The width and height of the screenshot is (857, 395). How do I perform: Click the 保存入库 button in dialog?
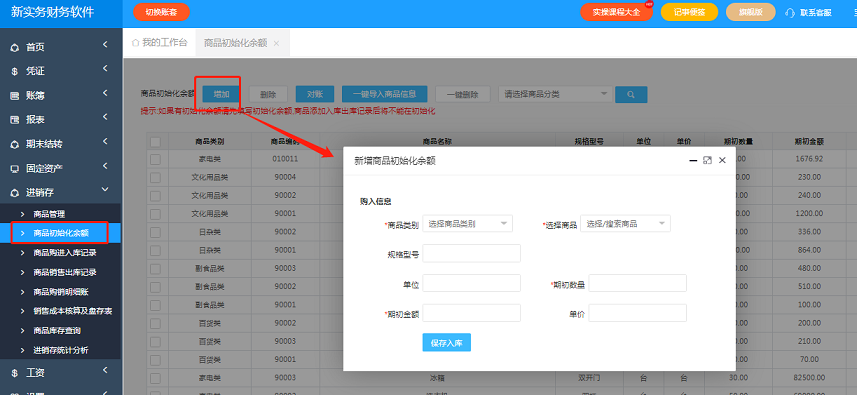pyautogui.click(x=447, y=343)
